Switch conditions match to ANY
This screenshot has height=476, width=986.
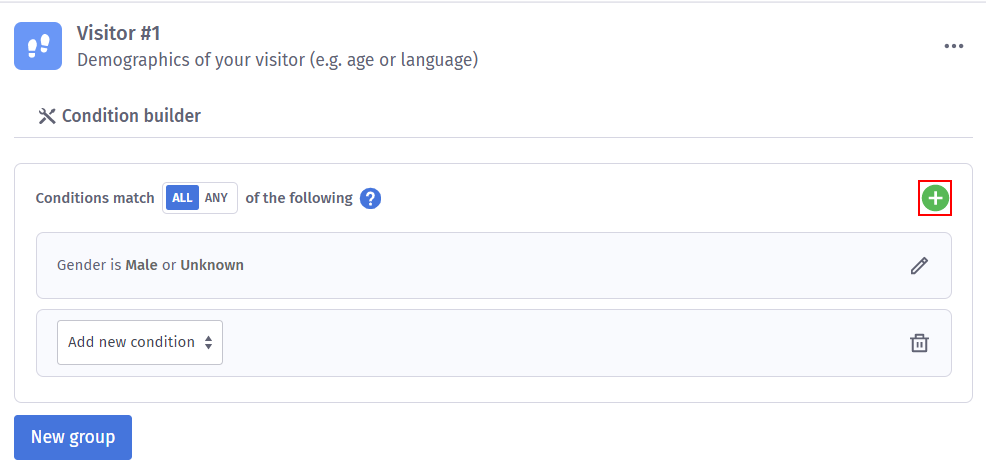(x=217, y=198)
